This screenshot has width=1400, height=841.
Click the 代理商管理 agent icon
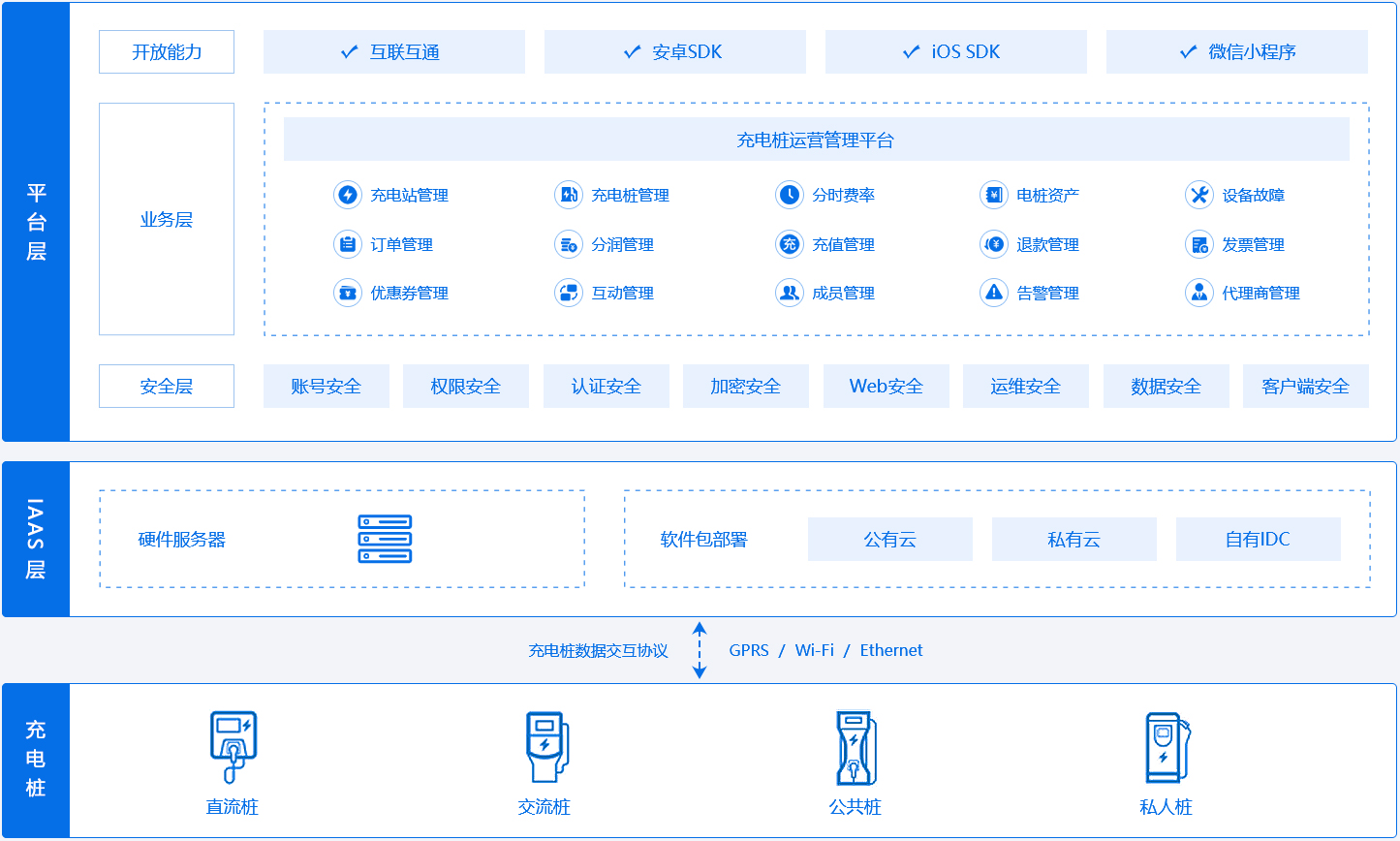[x=1199, y=293]
